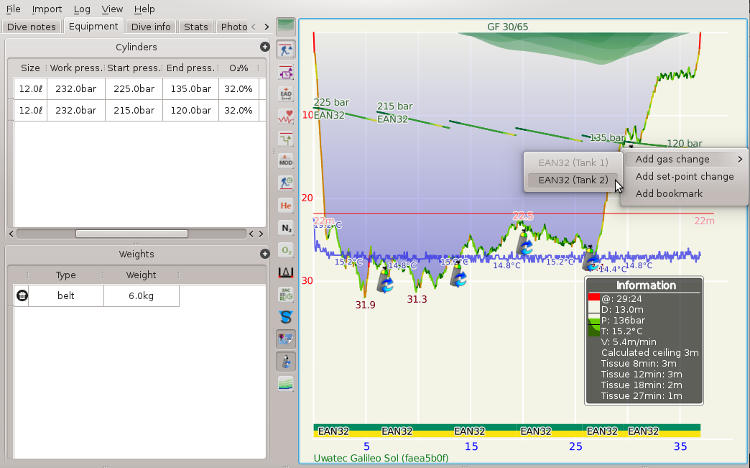
Task: Click the weight belt row delete icon
Action: (x=22, y=296)
